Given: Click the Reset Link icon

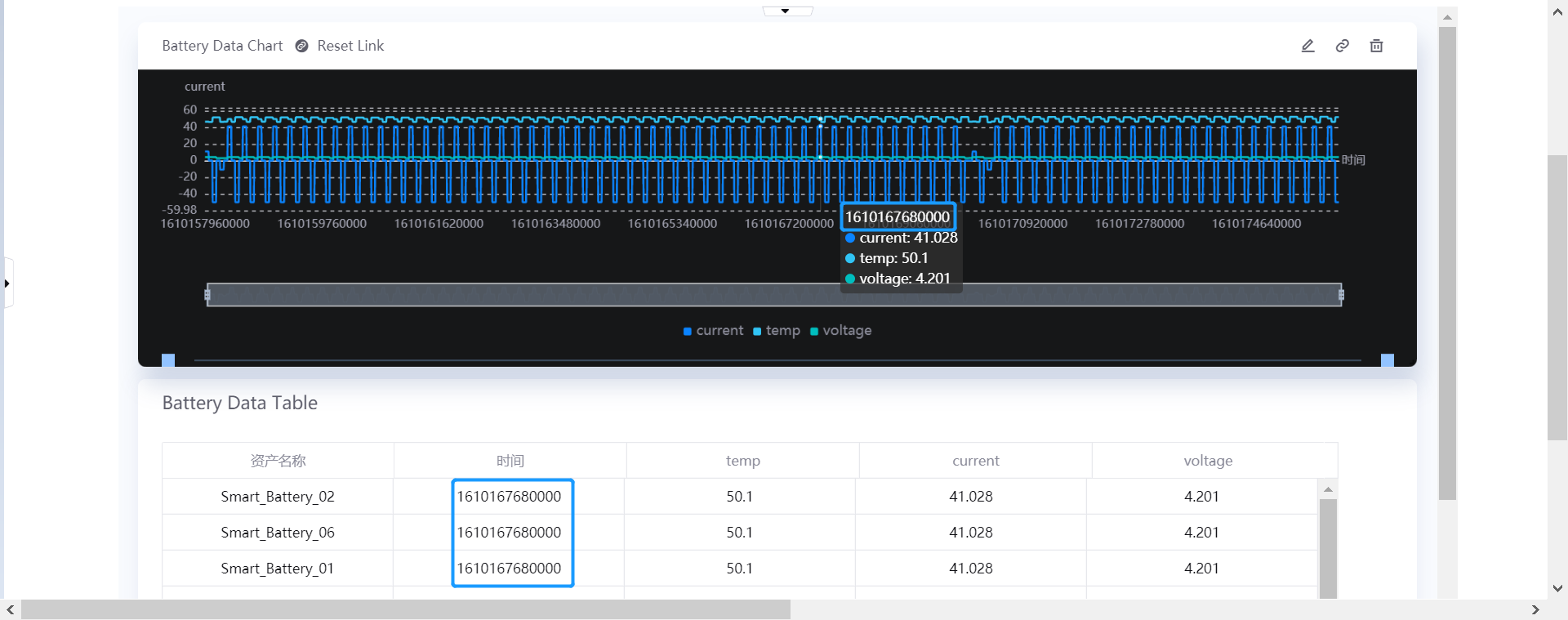Looking at the screenshot, I should pos(301,46).
